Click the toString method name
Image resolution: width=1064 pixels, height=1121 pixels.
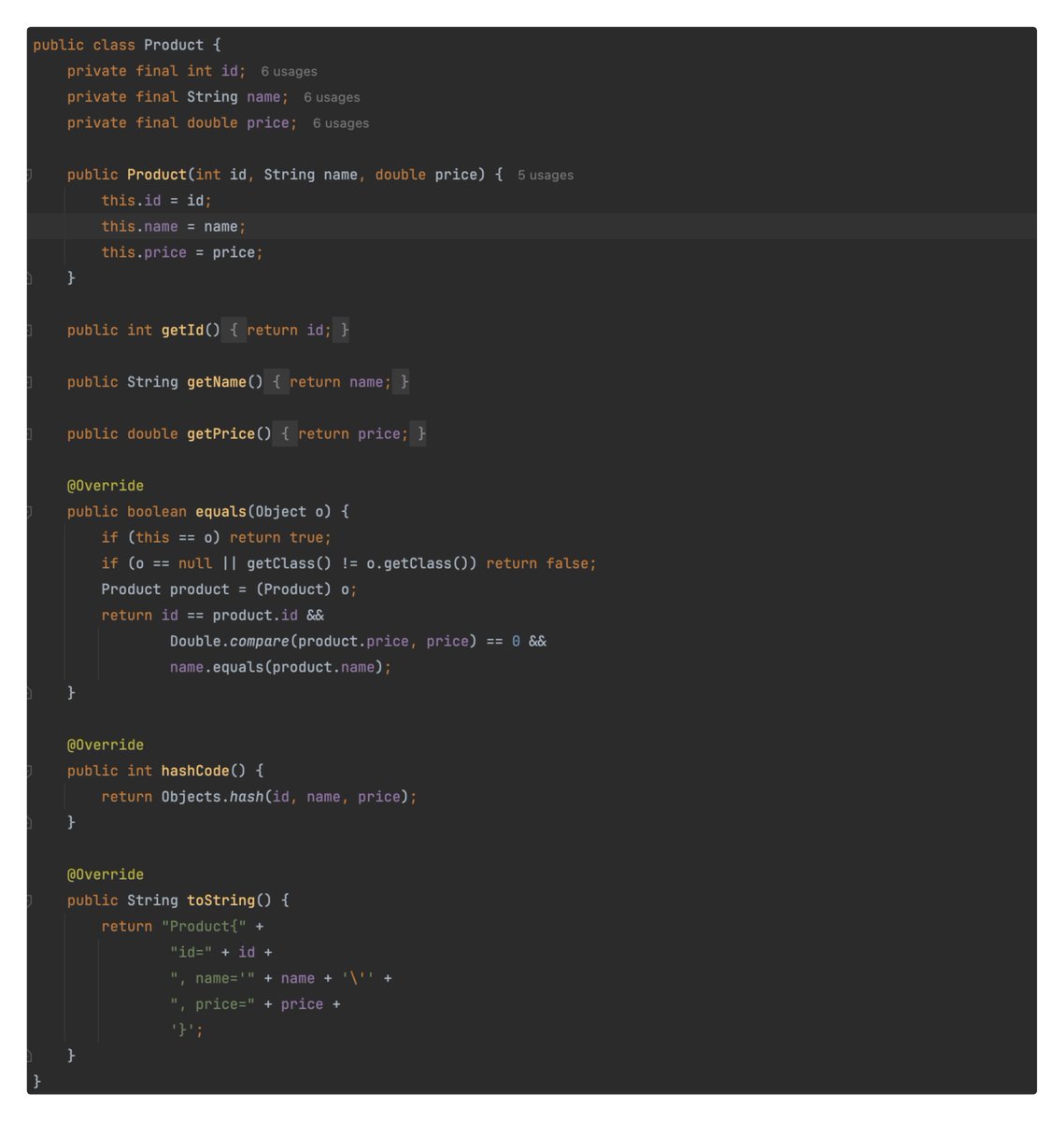point(220,901)
